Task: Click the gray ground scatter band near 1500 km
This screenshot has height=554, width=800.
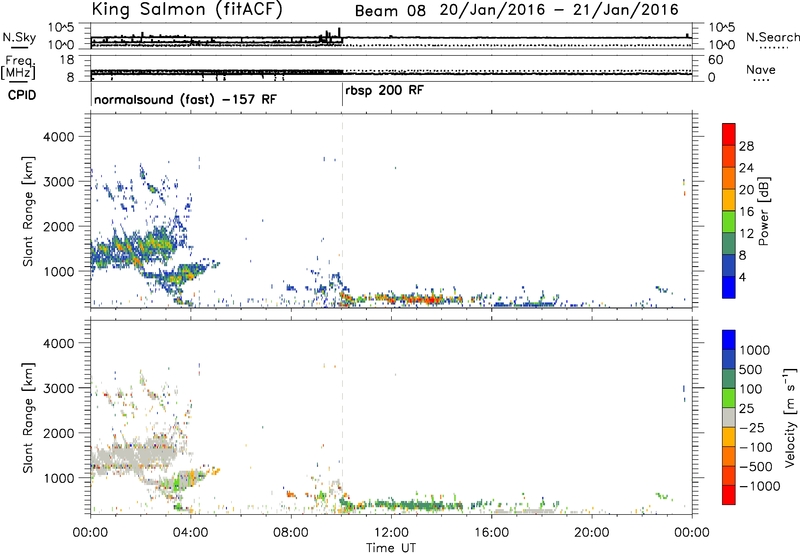Action: pos(134,454)
